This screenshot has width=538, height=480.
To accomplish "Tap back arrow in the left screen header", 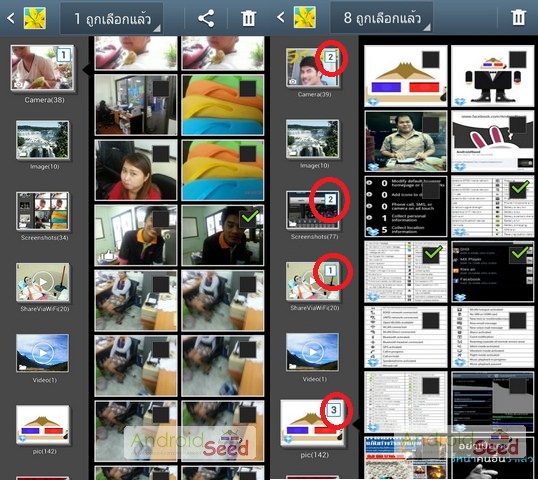I will click(11, 18).
